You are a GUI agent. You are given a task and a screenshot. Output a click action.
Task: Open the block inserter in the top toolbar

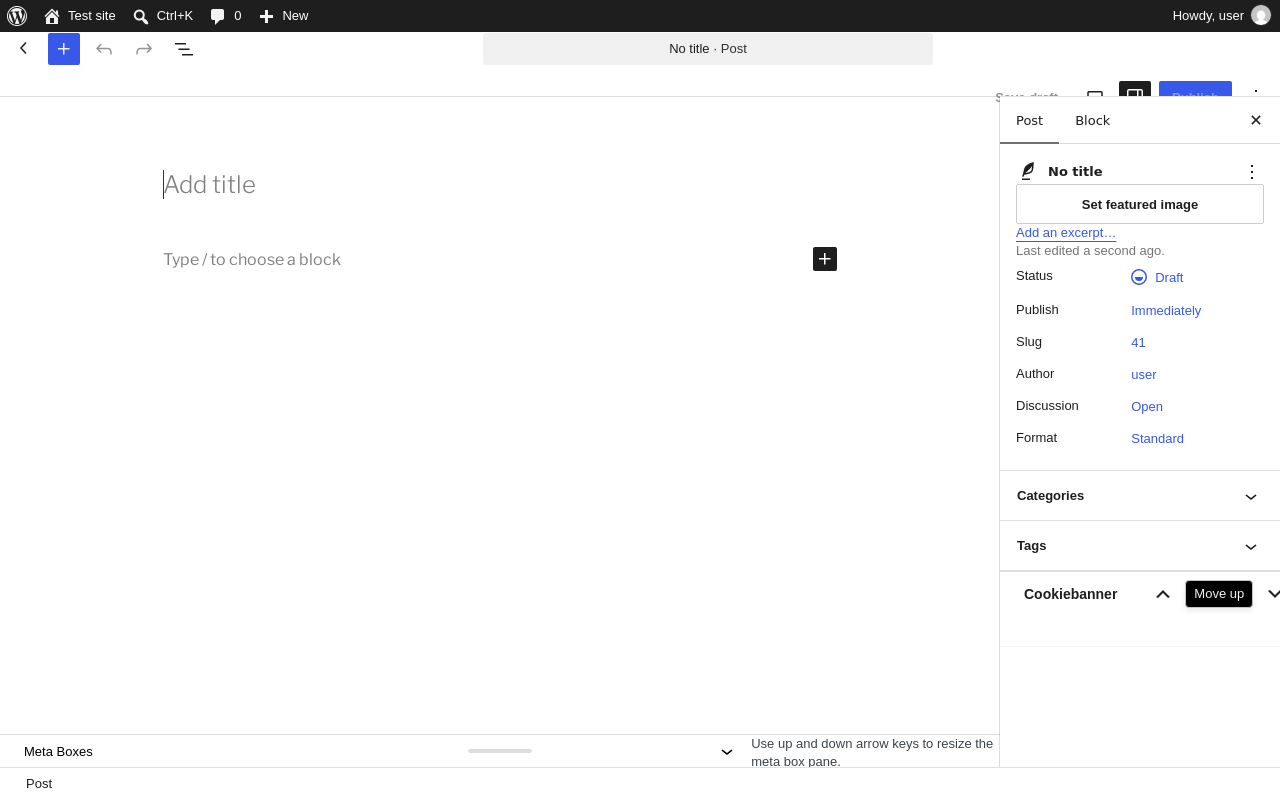[64, 49]
